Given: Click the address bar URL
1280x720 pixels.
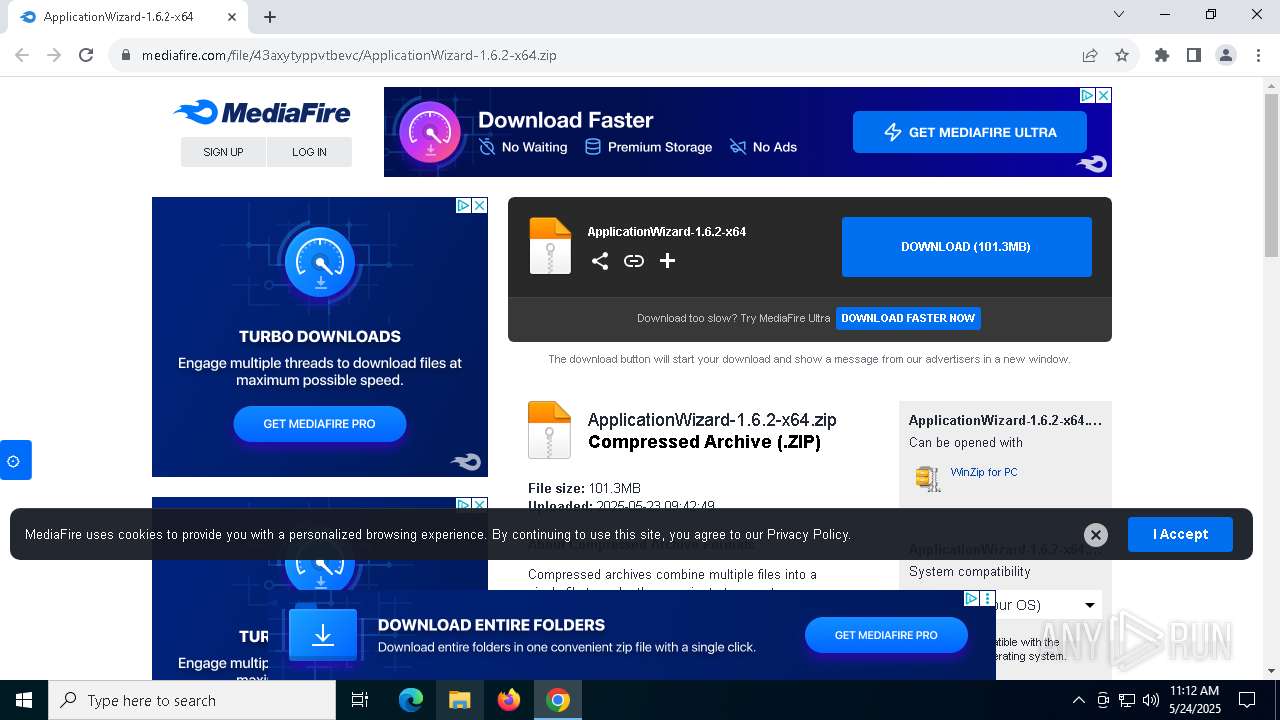Looking at the screenshot, I should (349, 55).
